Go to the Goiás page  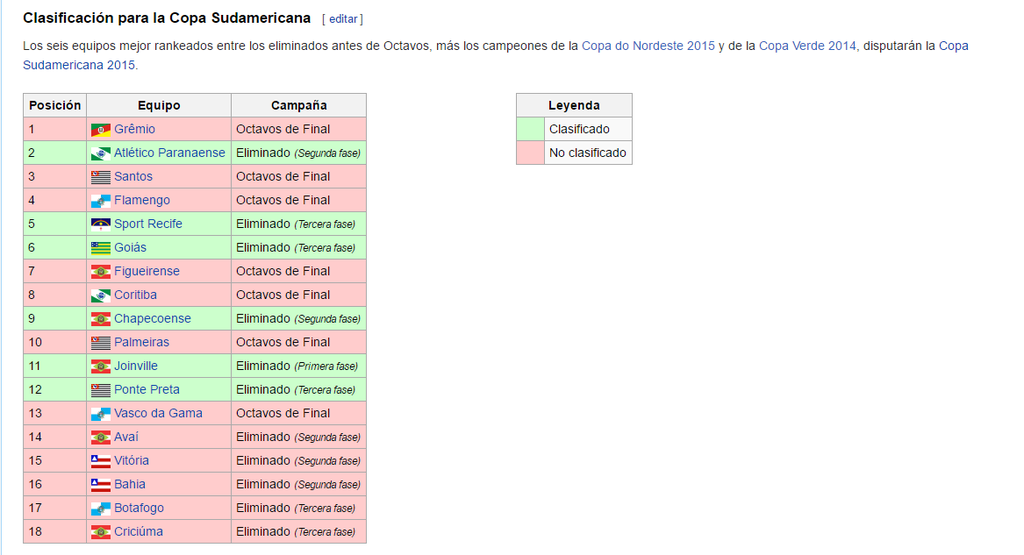pyautogui.click(x=130, y=247)
